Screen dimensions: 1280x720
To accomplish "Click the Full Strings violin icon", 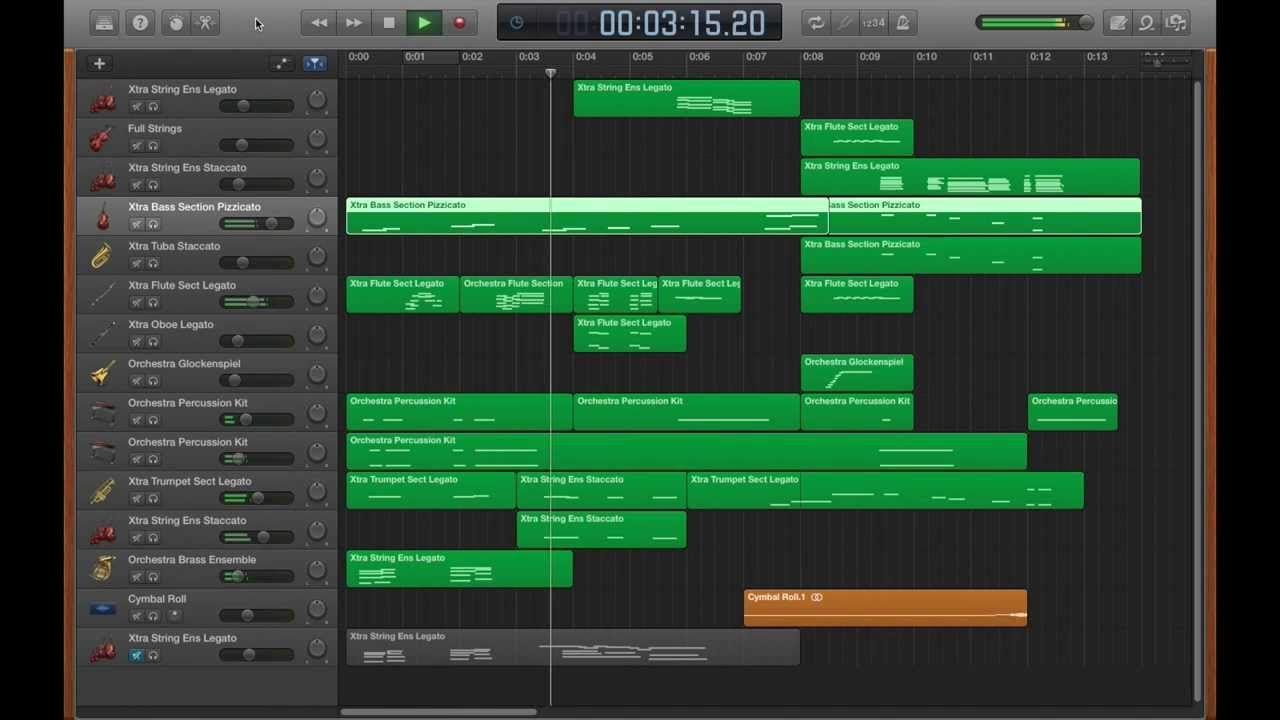I will (x=102, y=138).
